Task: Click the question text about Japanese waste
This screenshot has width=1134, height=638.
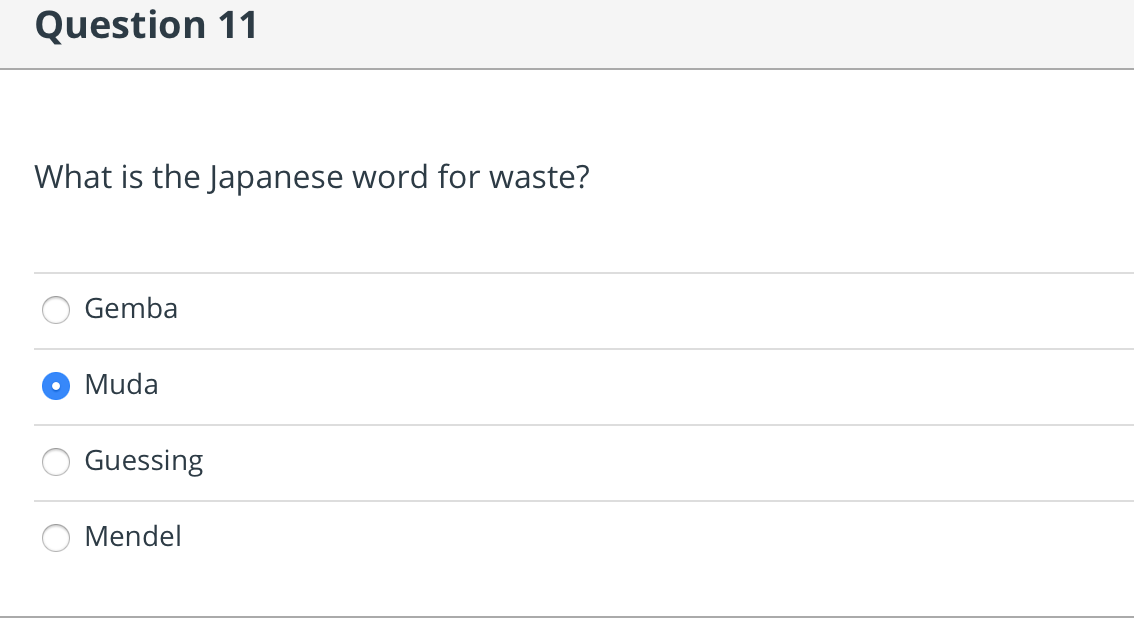Action: coord(311,177)
